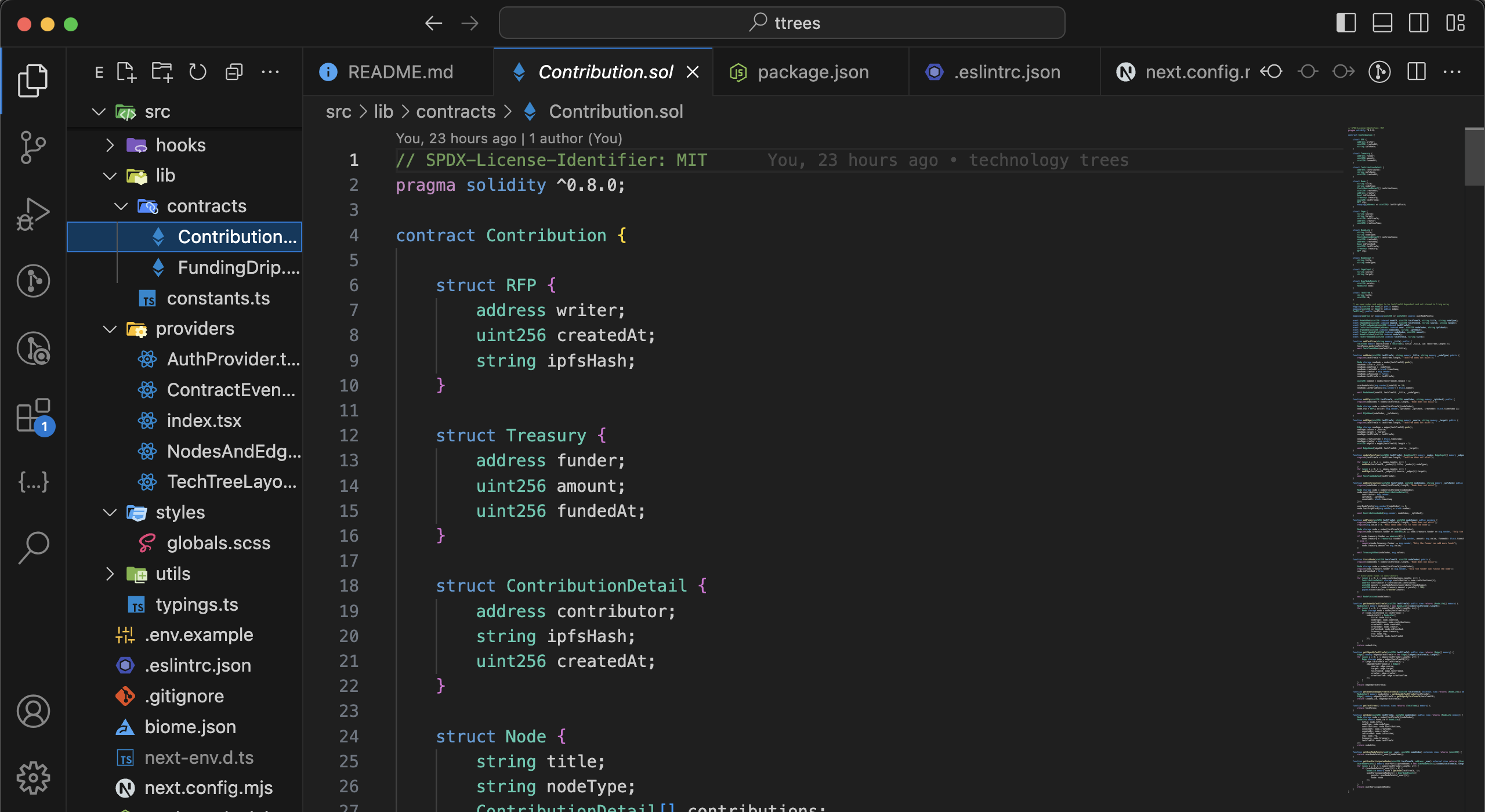Toggle the secondary side bar
Screen dimensions: 1485x812
tap(1418, 23)
